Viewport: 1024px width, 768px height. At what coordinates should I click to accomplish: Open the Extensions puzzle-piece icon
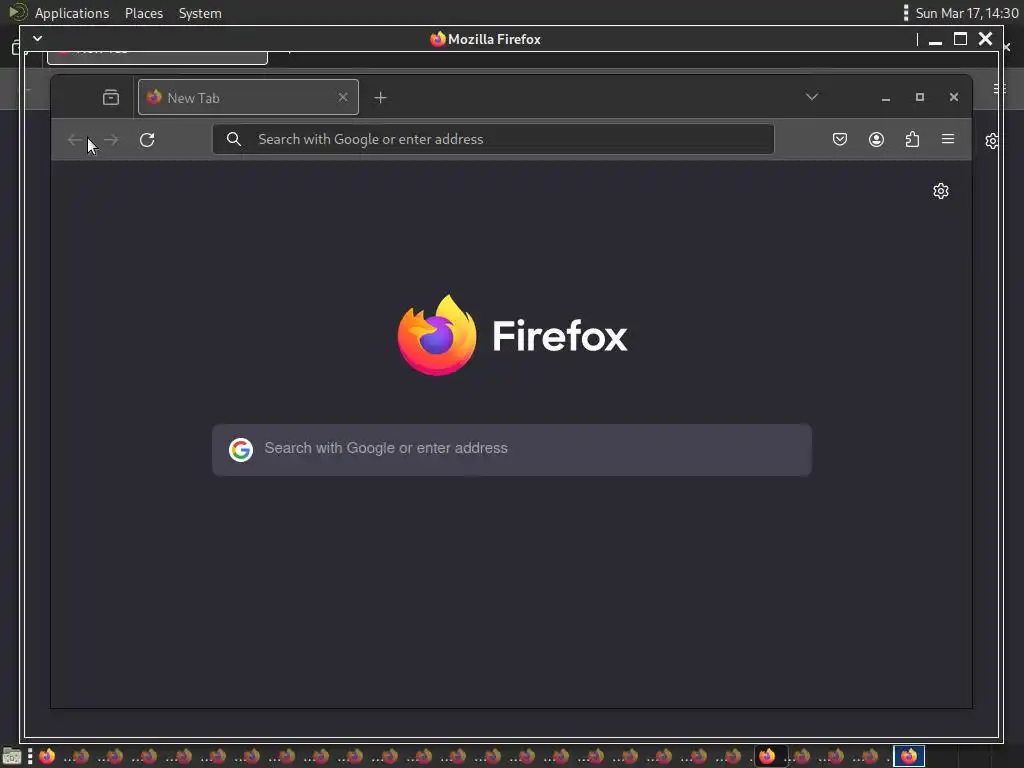click(x=912, y=139)
